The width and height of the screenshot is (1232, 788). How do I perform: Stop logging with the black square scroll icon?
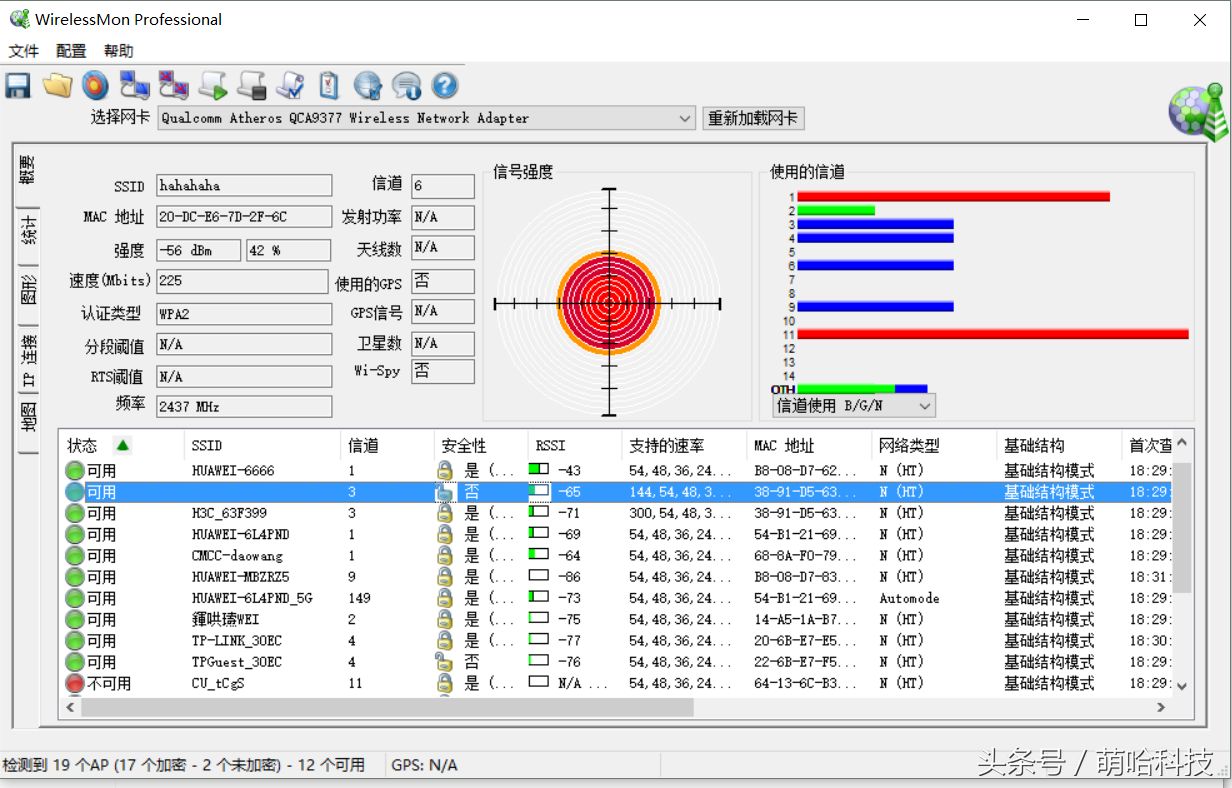point(251,86)
